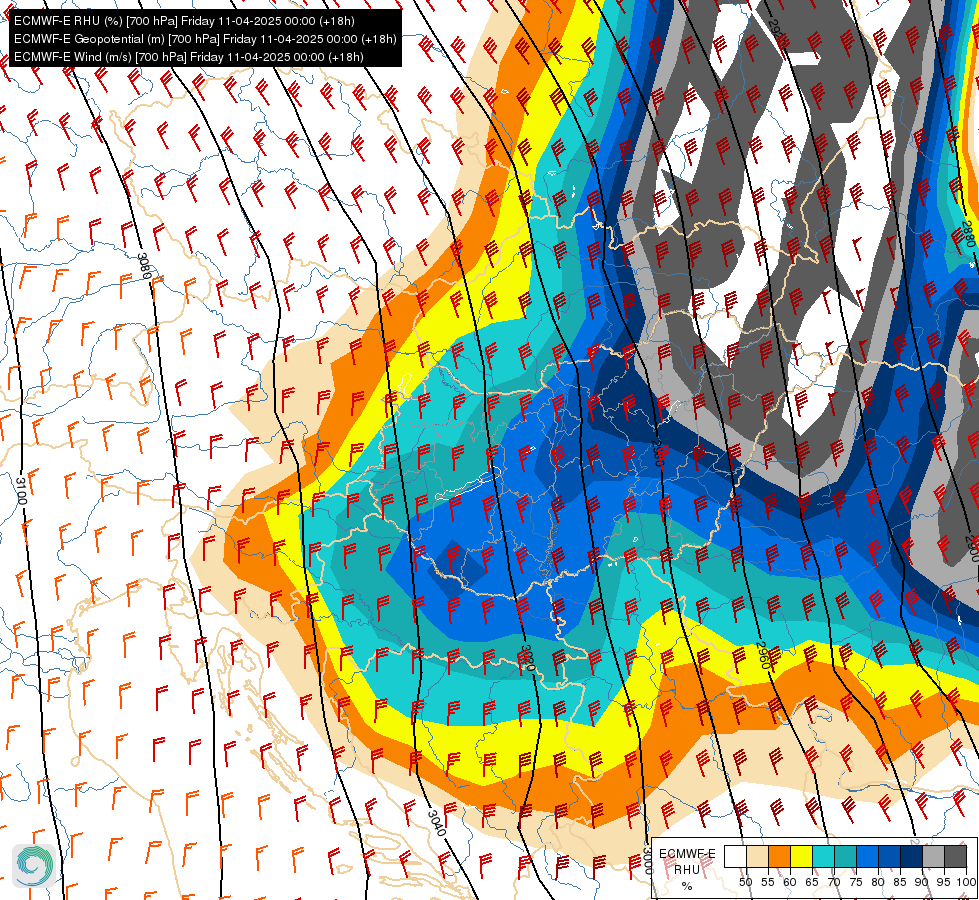Click the % unit label in the legend
This screenshot has width=979, height=900.
pos(687,886)
